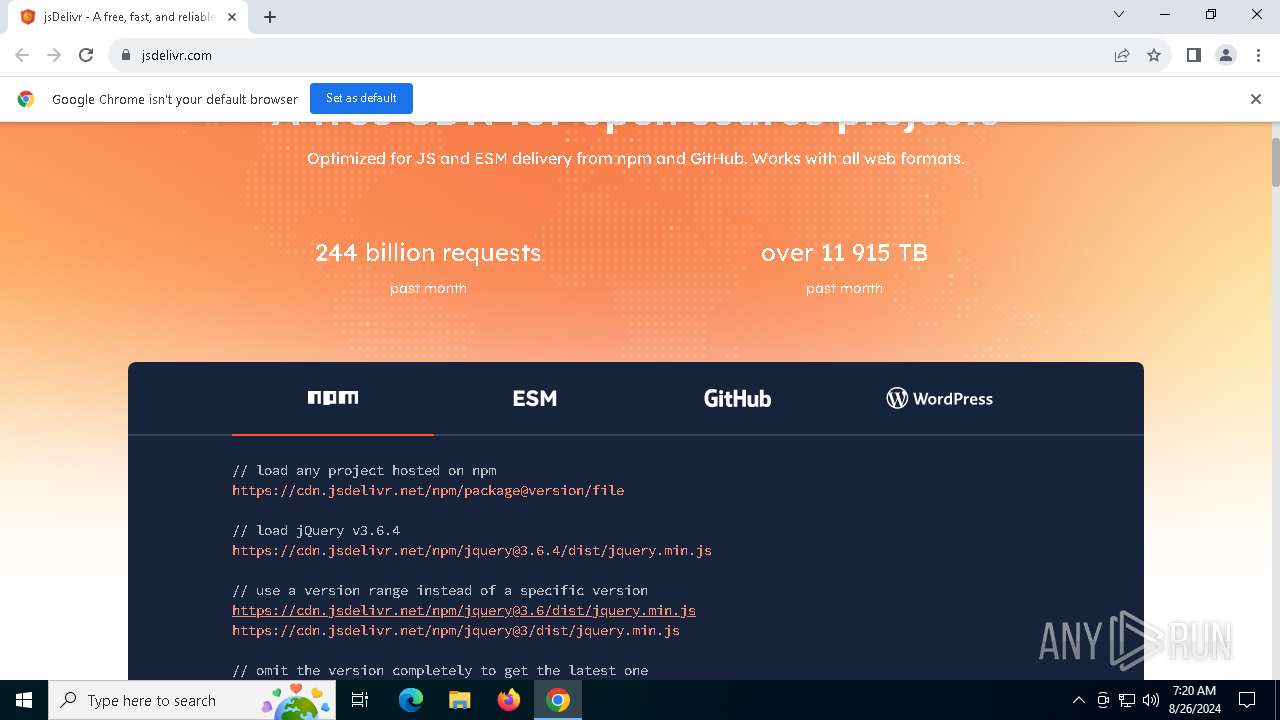1280x720 pixels.
Task: Switch to the ESM tab
Action: [535, 398]
